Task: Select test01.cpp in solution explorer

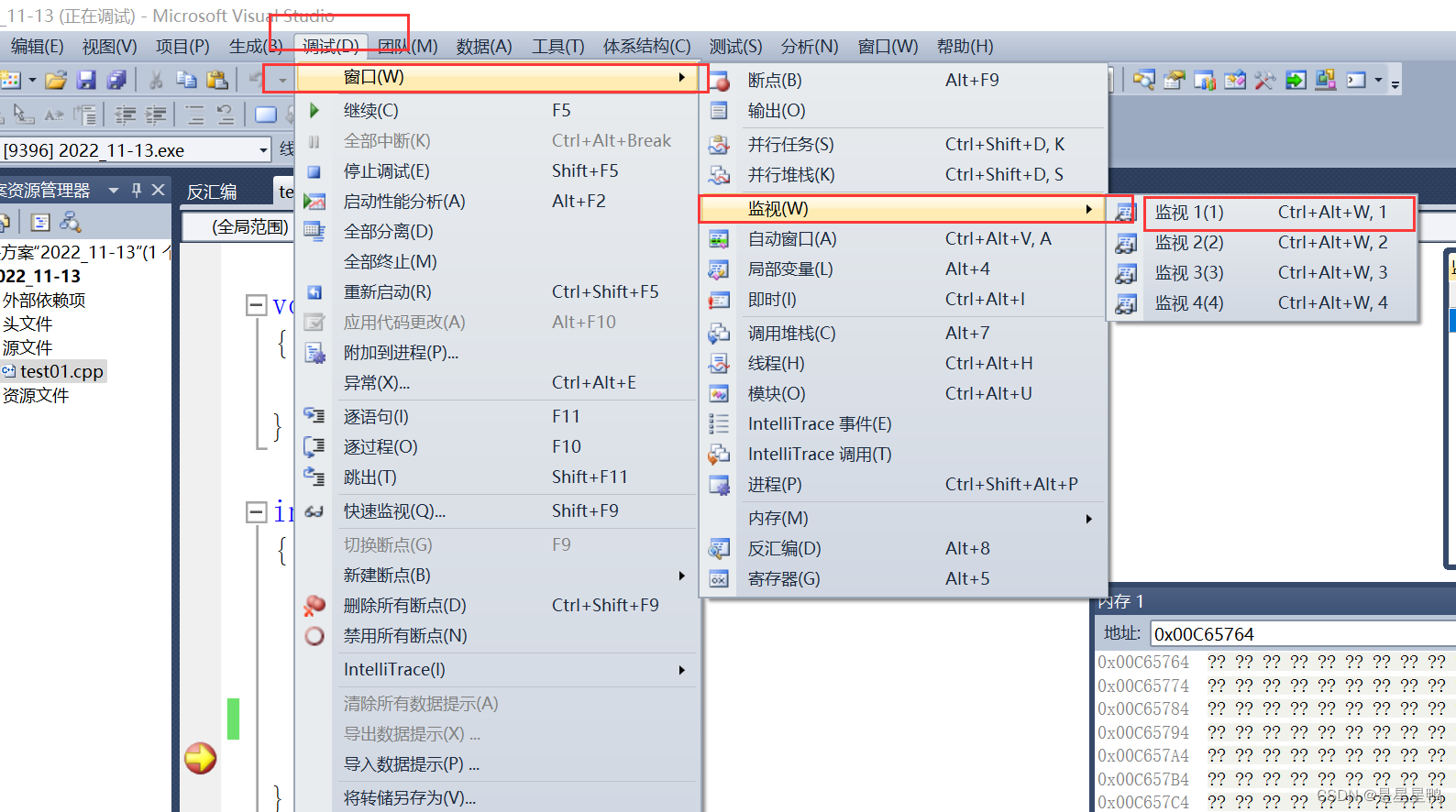Action: [61, 371]
